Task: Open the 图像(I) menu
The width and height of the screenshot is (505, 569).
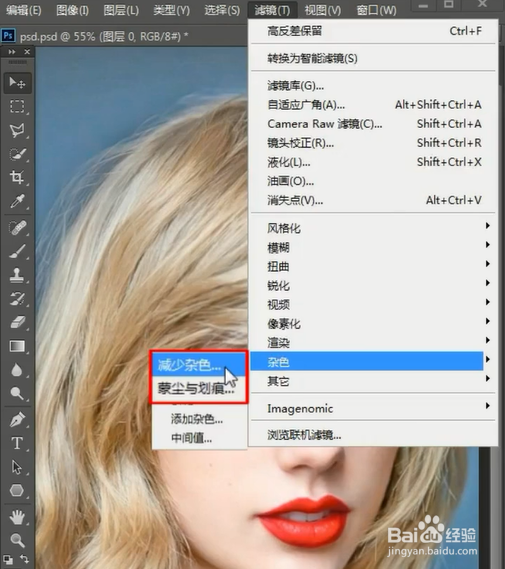Action: 72,10
